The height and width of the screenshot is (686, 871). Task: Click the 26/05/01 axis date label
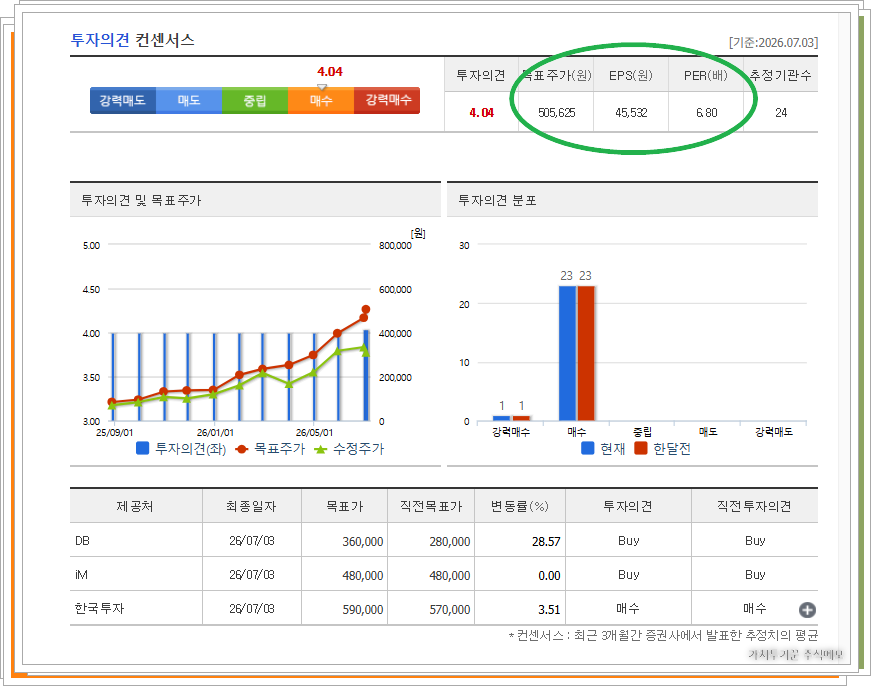(x=314, y=433)
